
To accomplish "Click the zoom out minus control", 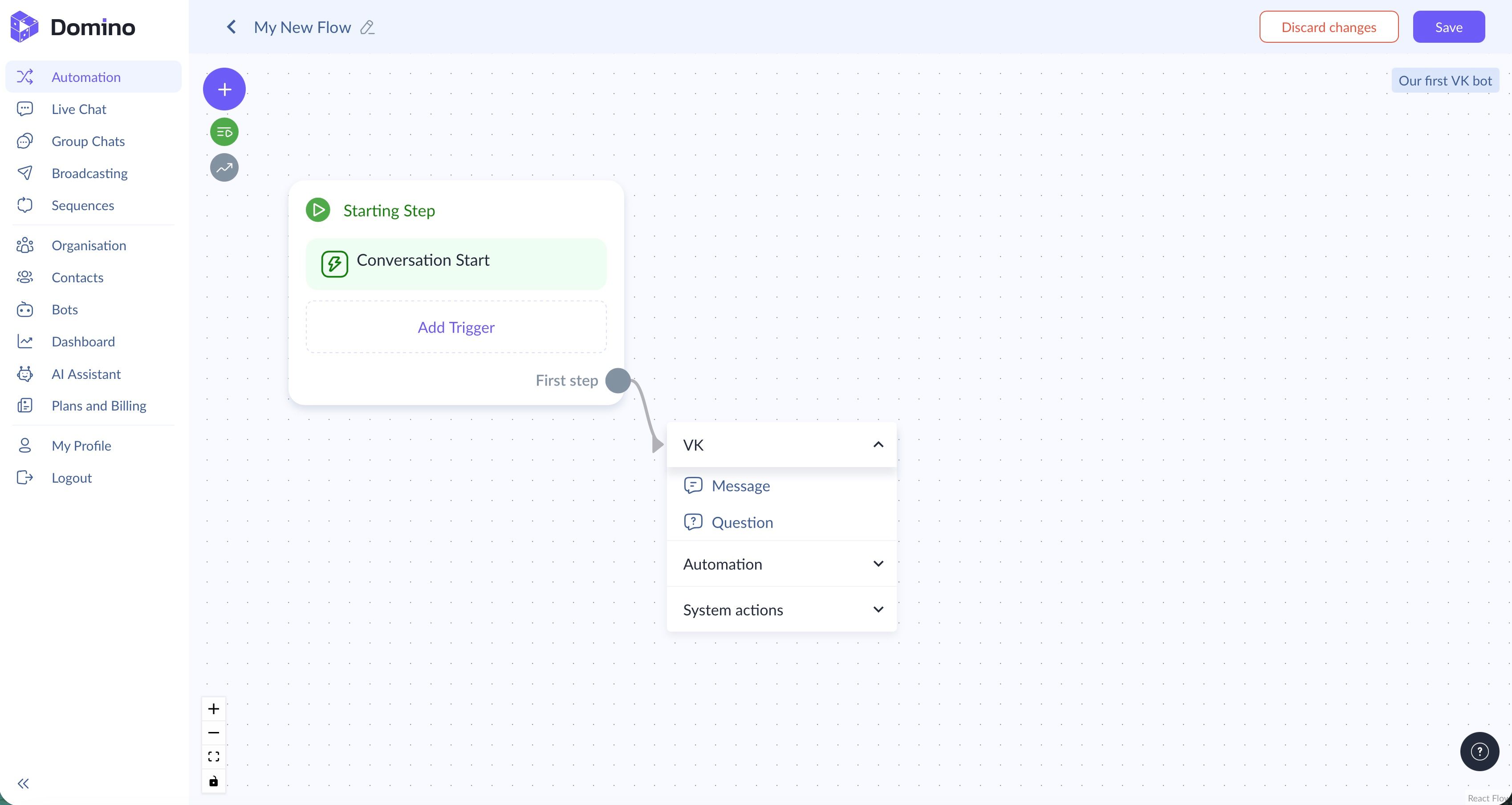I will (x=214, y=732).
